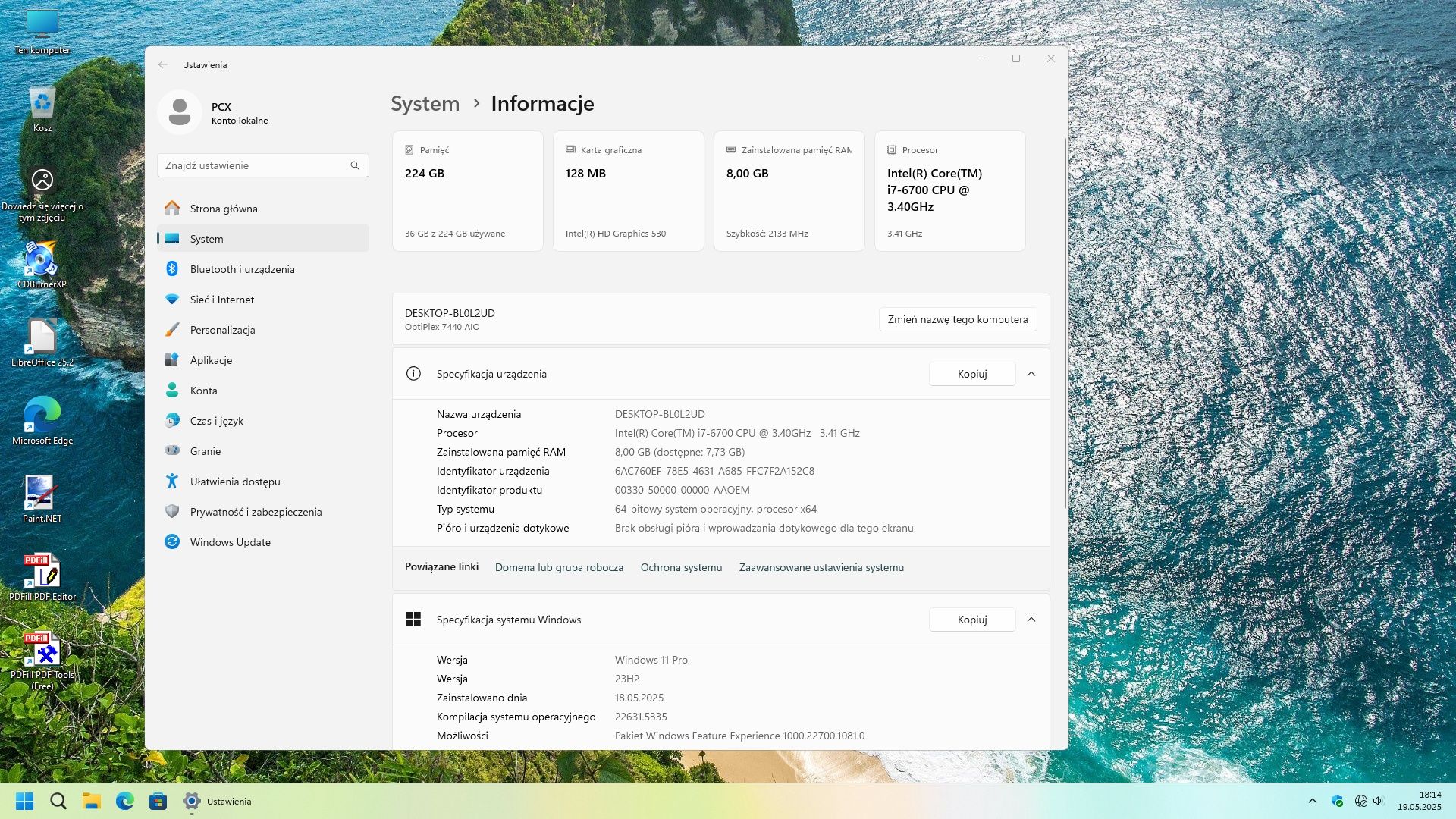Open PDFill PDF Editor shortcut
Screen dimensions: 1456x819
click(42, 577)
